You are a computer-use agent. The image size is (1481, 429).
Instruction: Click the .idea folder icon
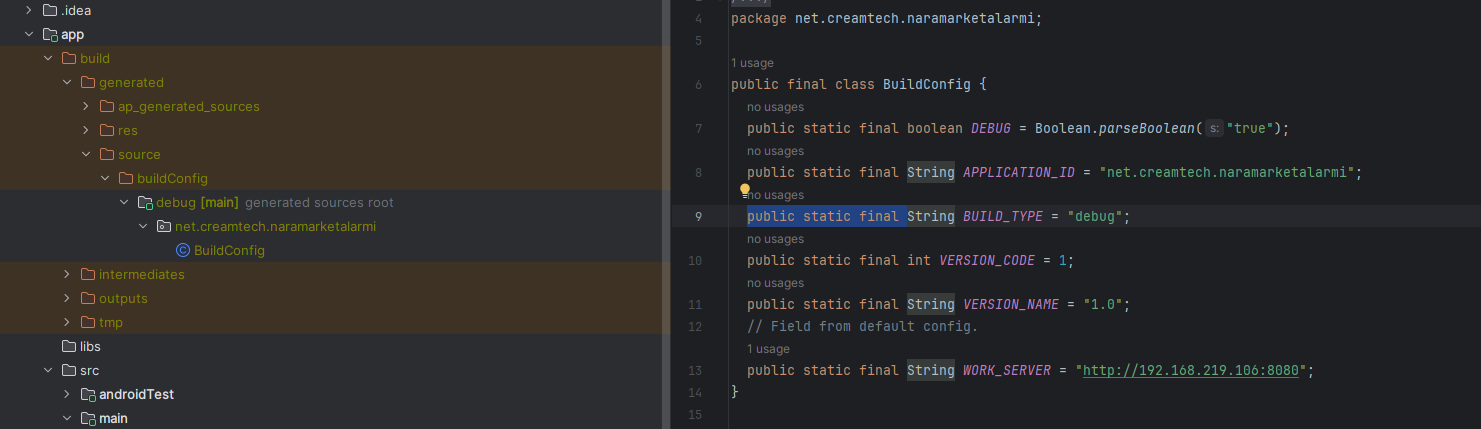50,10
